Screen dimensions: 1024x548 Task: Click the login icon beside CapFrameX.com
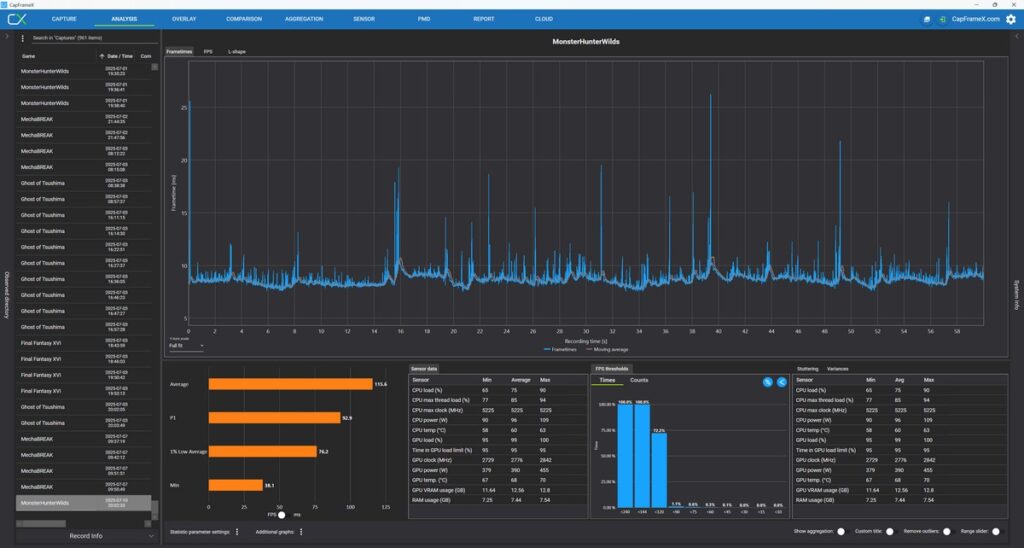[942, 20]
